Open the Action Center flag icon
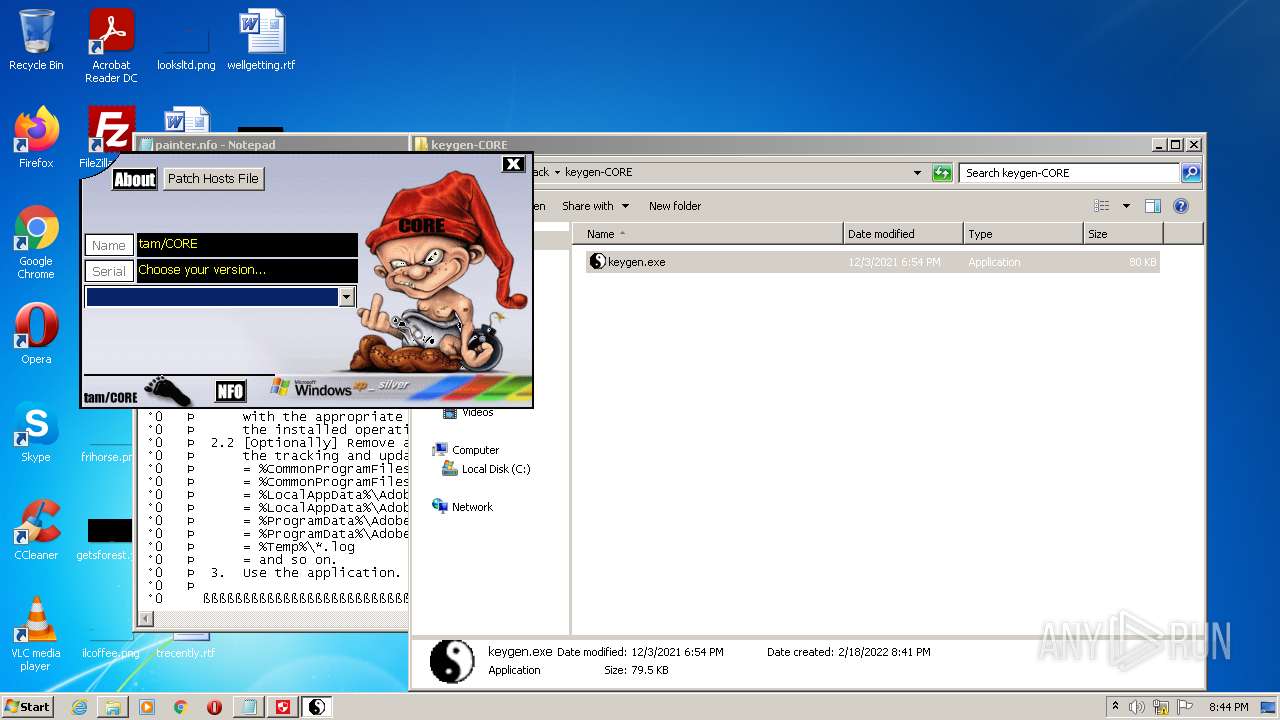1280x720 pixels. tap(1184, 707)
